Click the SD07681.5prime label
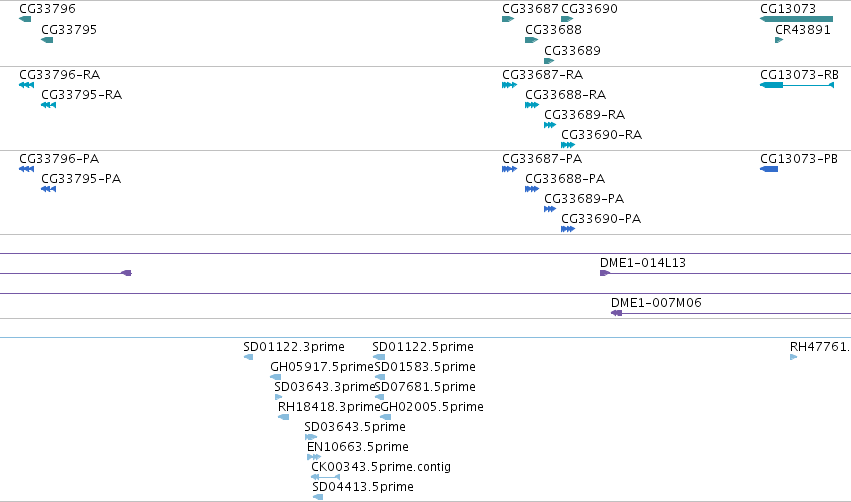 tap(425, 387)
